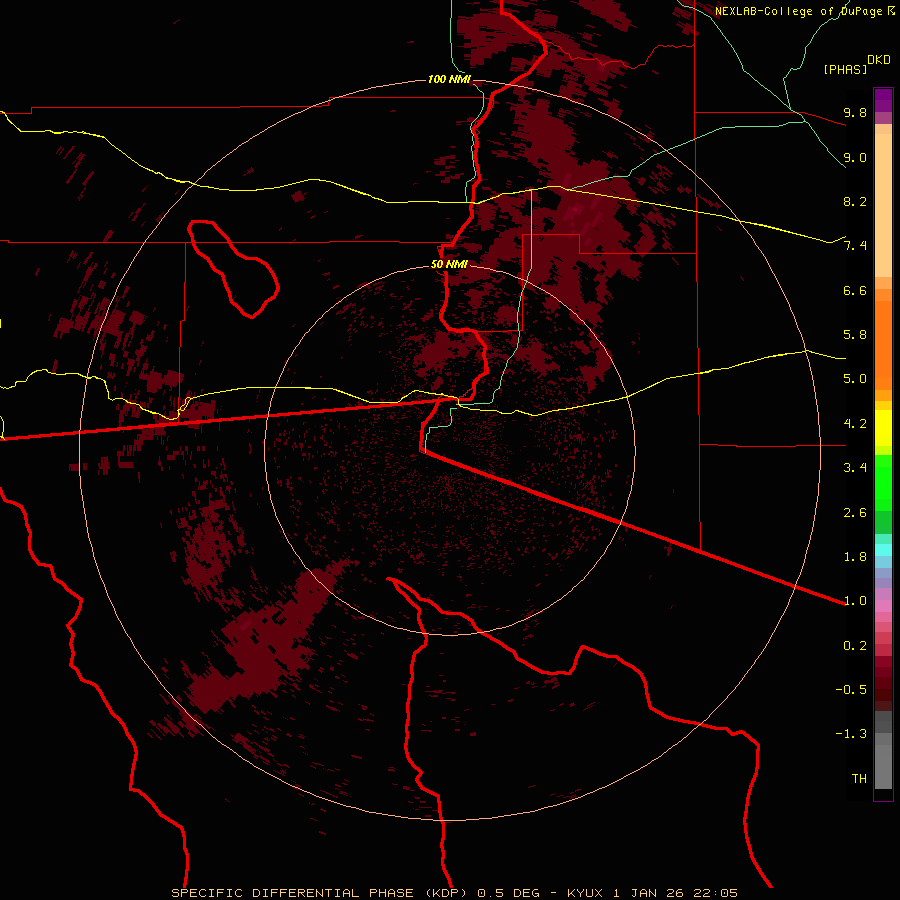Click the 5.8 legend value

coord(855,335)
